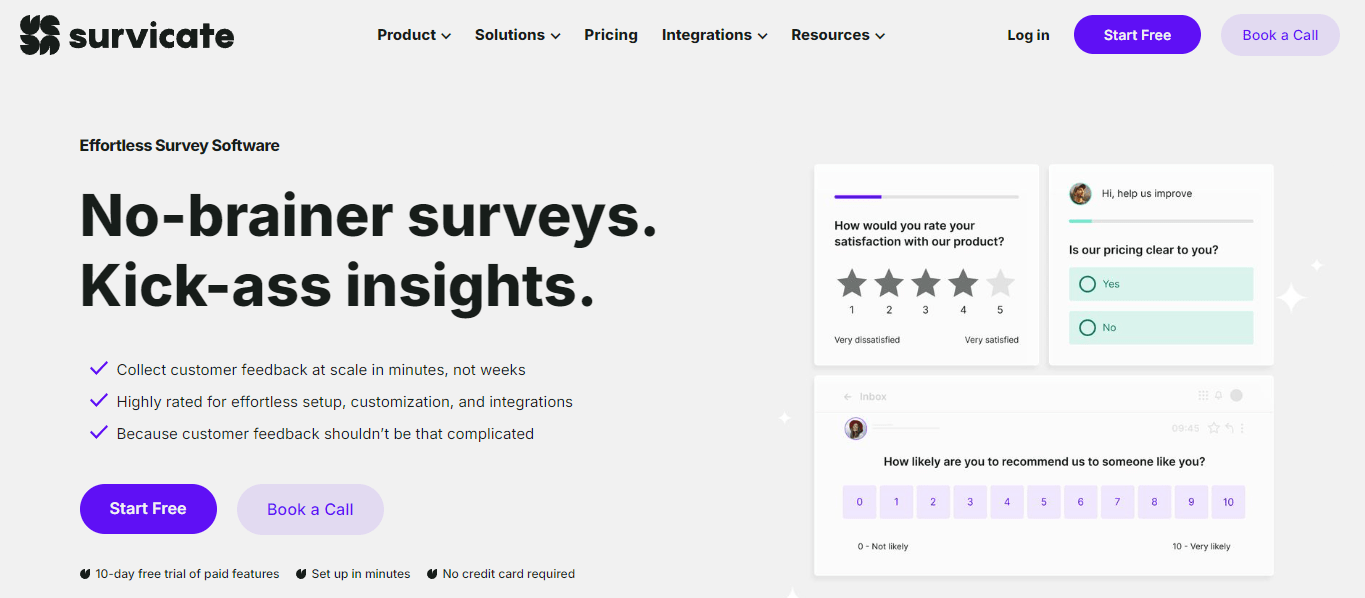Click the reply arrow on the inbox message
The width and height of the screenshot is (1365, 598).
(x=1229, y=428)
